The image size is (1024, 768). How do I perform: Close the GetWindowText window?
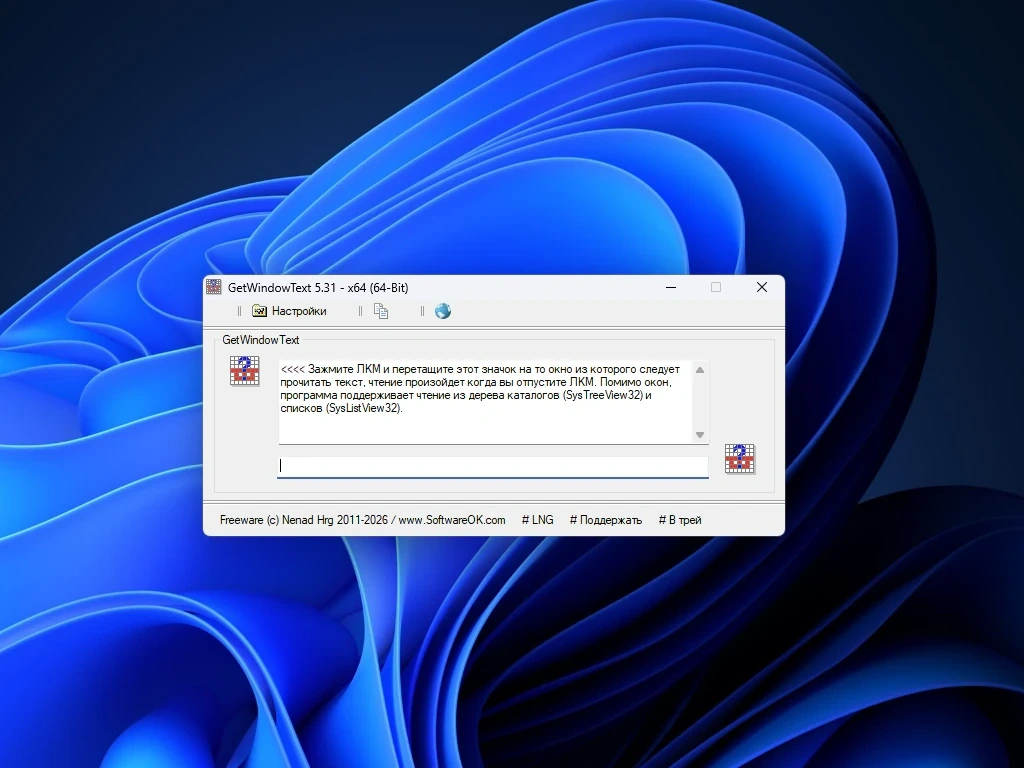click(761, 287)
